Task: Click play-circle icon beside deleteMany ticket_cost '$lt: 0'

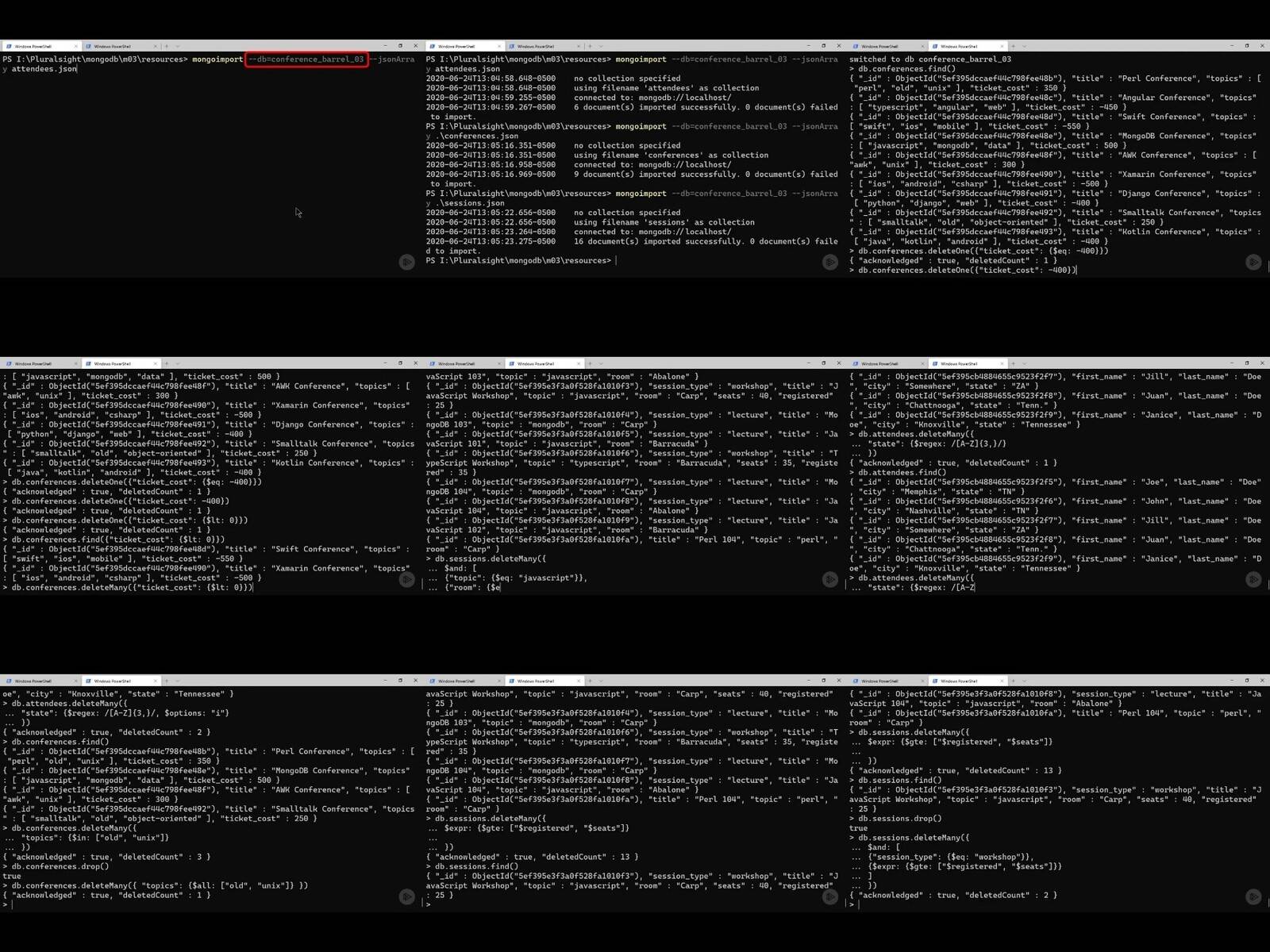Action: point(406,579)
